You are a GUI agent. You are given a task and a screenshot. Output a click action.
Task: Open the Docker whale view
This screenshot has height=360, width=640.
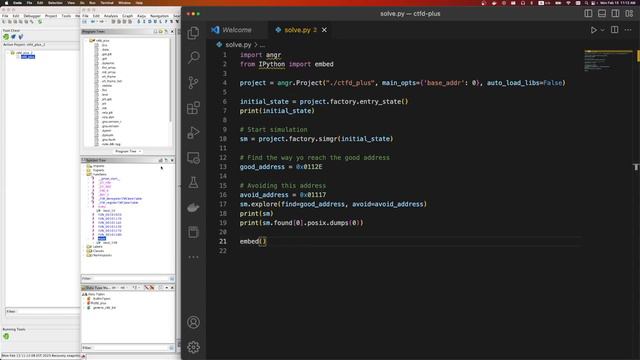coord(193,207)
